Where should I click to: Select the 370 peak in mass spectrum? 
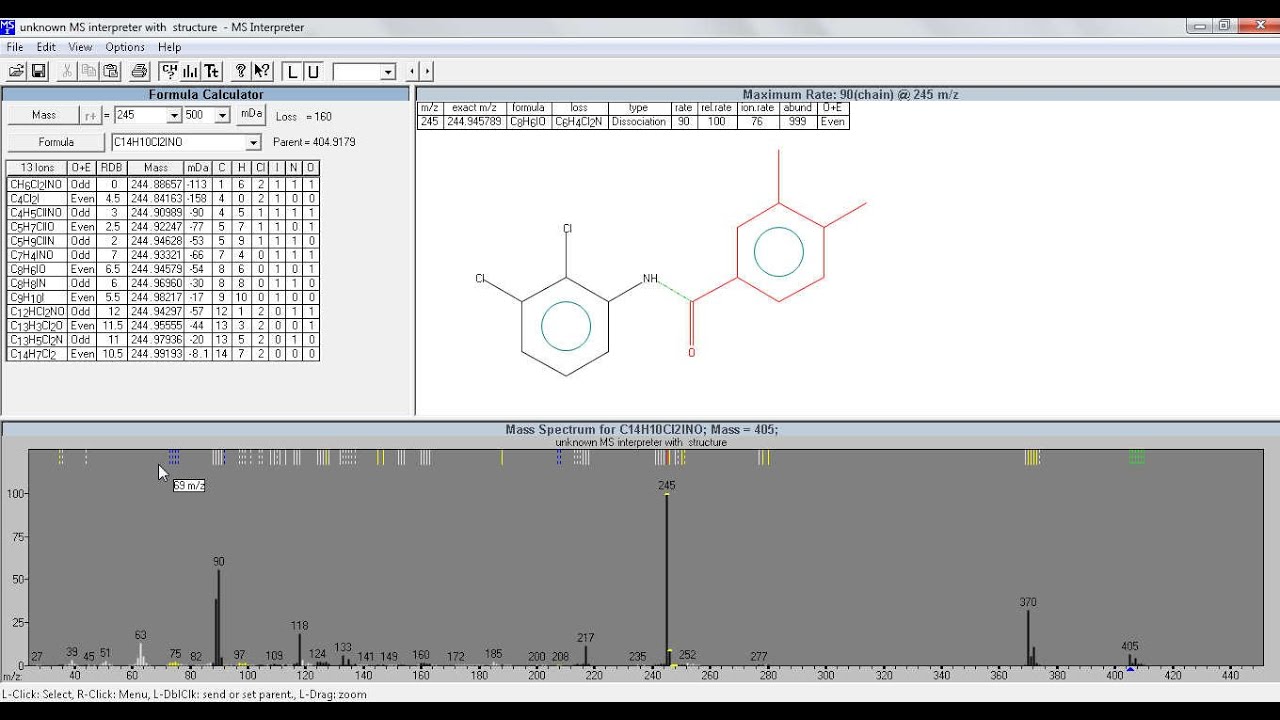[x=1028, y=637]
